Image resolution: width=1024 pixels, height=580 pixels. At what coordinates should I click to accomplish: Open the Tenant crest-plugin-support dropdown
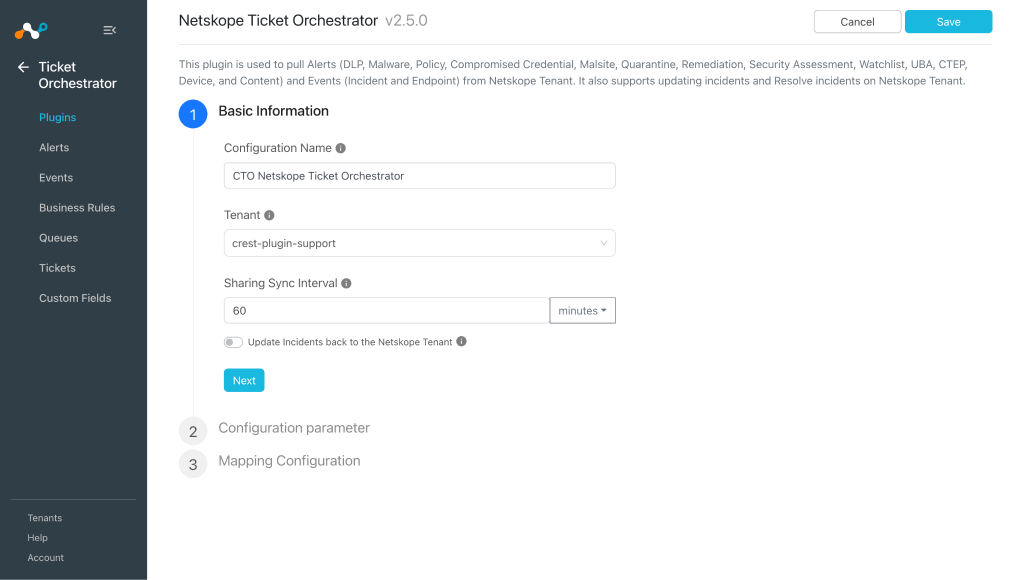pyautogui.click(x=419, y=243)
